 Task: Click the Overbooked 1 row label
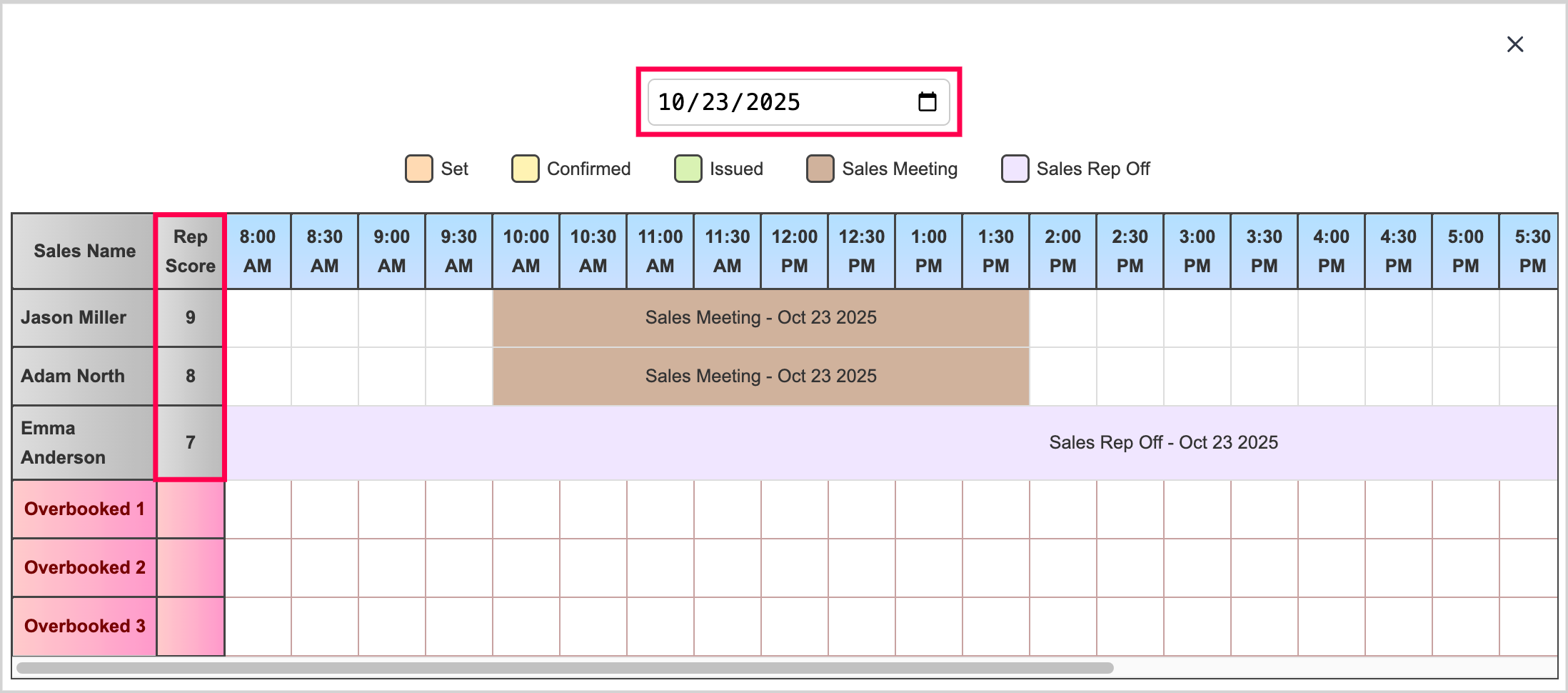84,509
